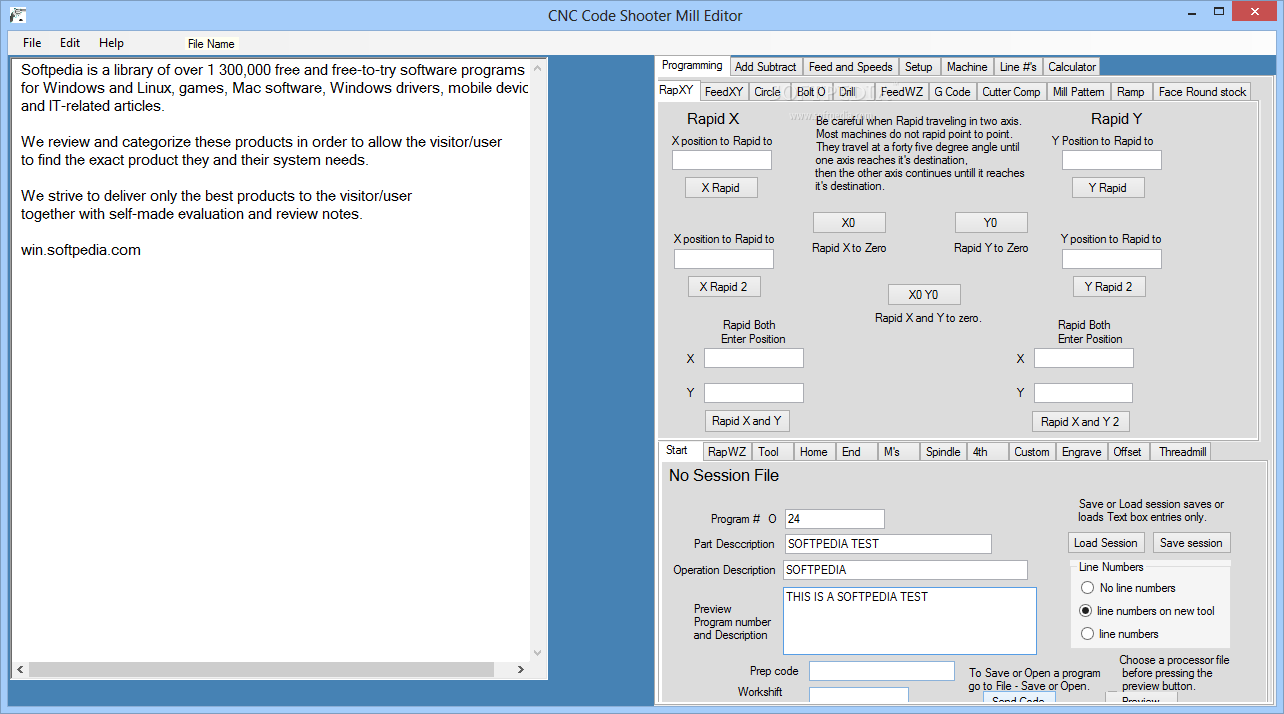This screenshot has width=1284, height=714.
Task: Click the 'No Session File' text
Action: (x=724, y=476)
